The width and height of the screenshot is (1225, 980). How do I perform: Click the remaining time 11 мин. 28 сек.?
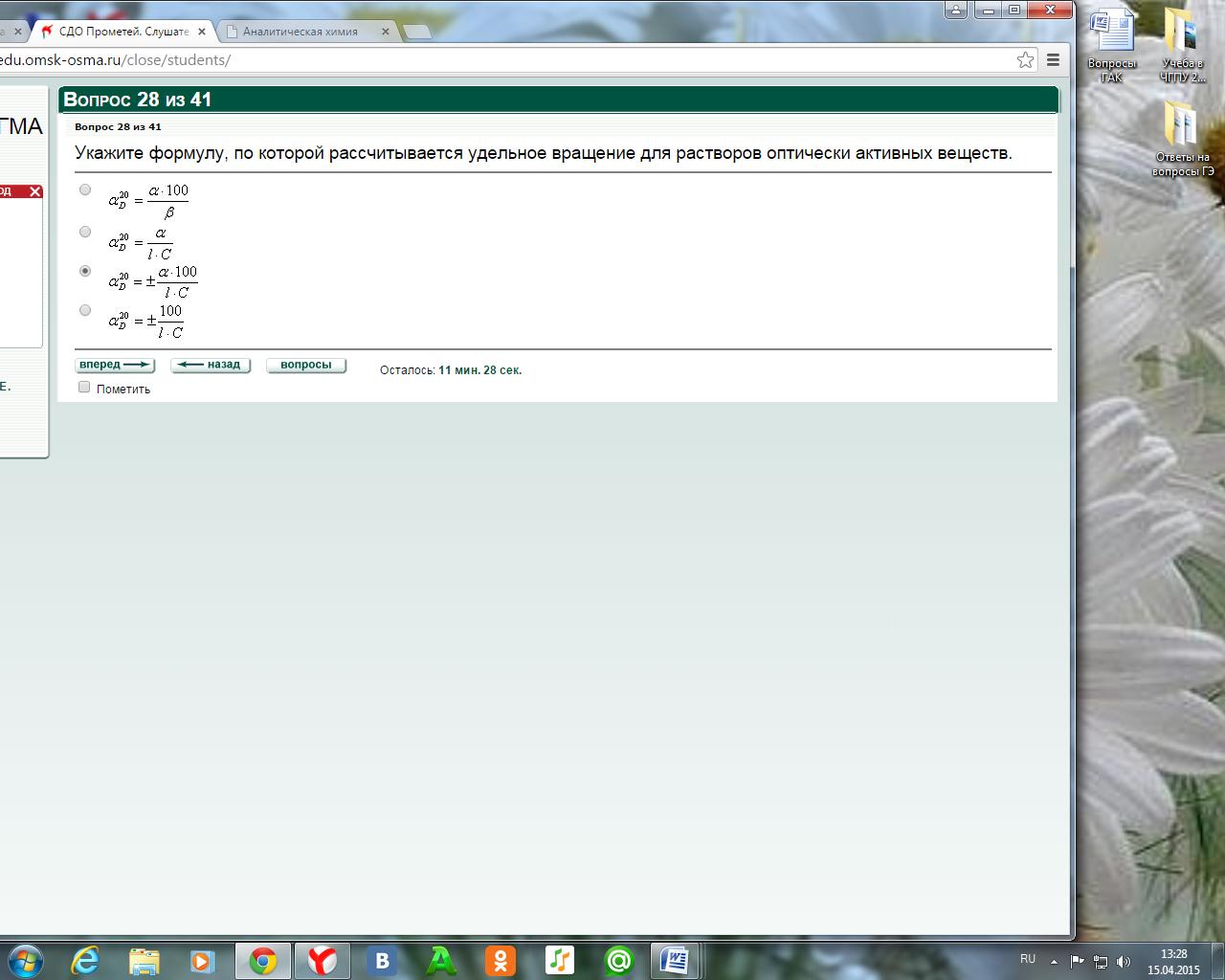(x=479, y=370)
